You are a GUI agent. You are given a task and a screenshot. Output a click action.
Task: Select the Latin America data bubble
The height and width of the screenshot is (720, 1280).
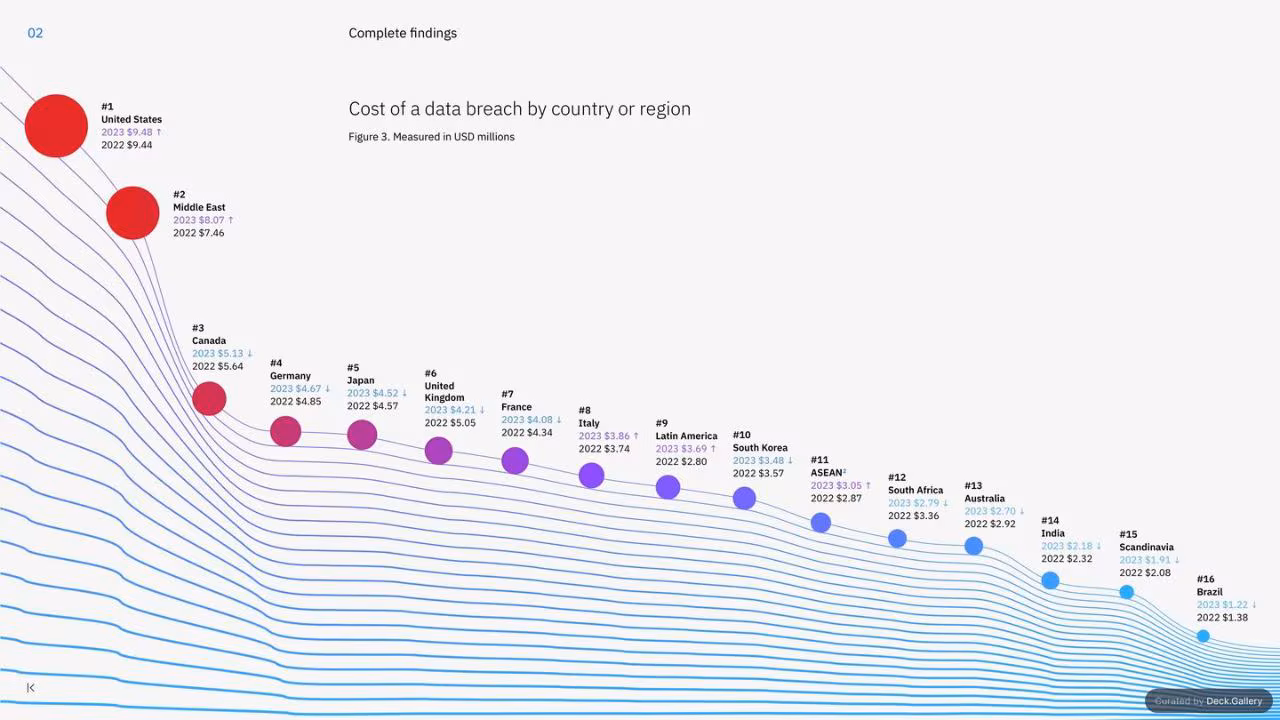click(668, 487)
